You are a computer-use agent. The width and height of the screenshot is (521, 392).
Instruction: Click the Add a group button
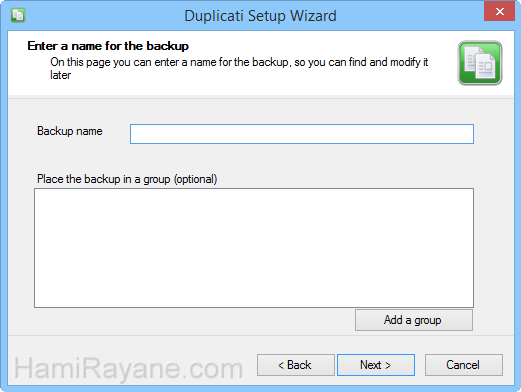click(414, 320)
